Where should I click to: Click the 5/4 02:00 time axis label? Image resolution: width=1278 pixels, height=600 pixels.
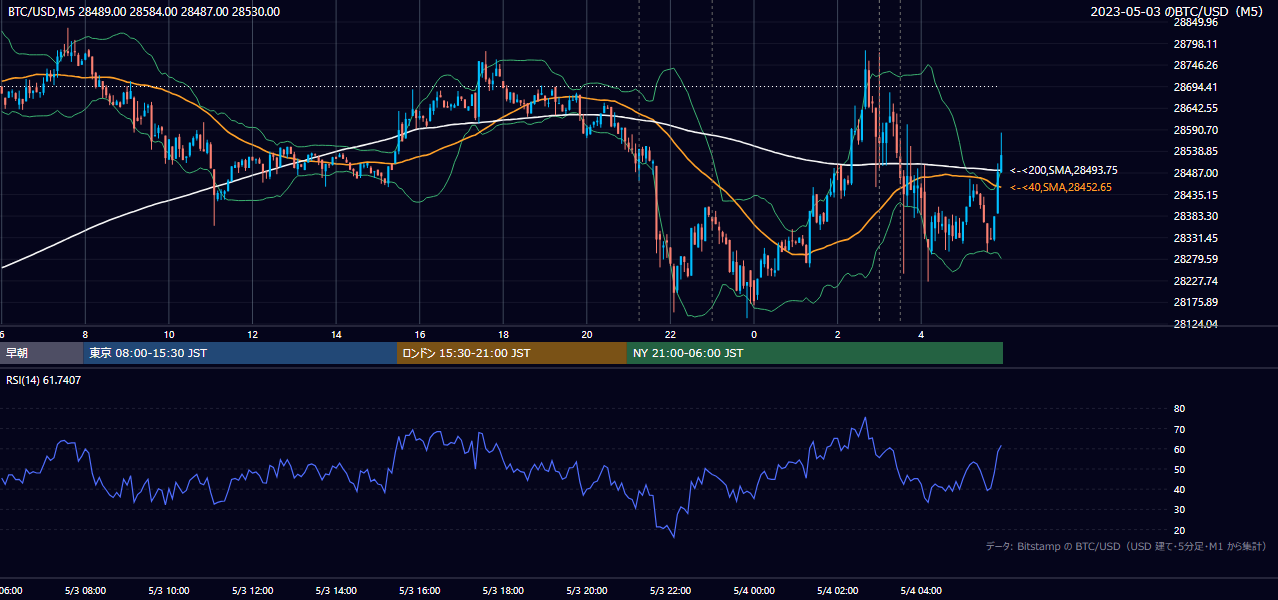point(838,591)
